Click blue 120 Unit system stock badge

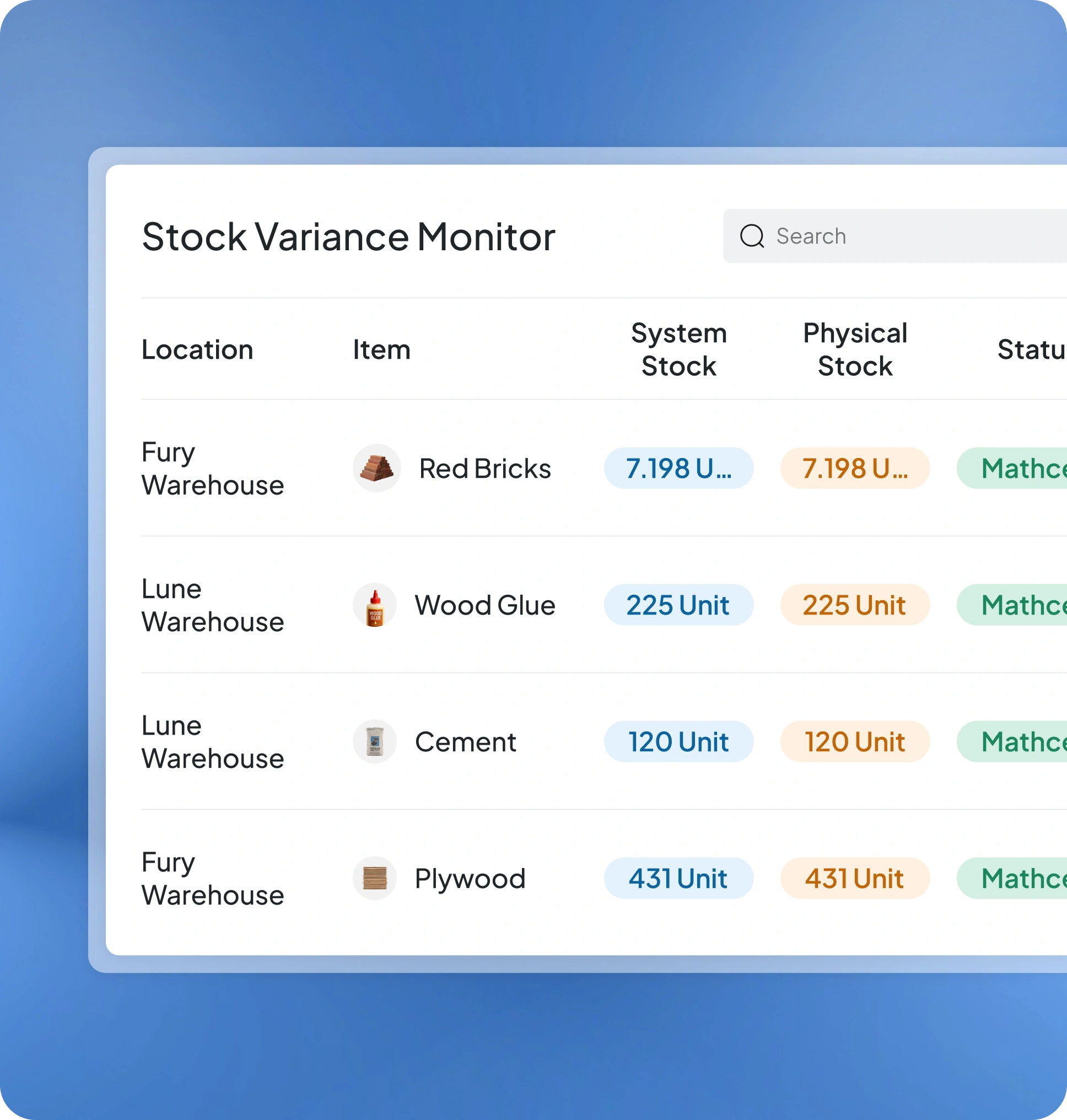pos(678,741)
